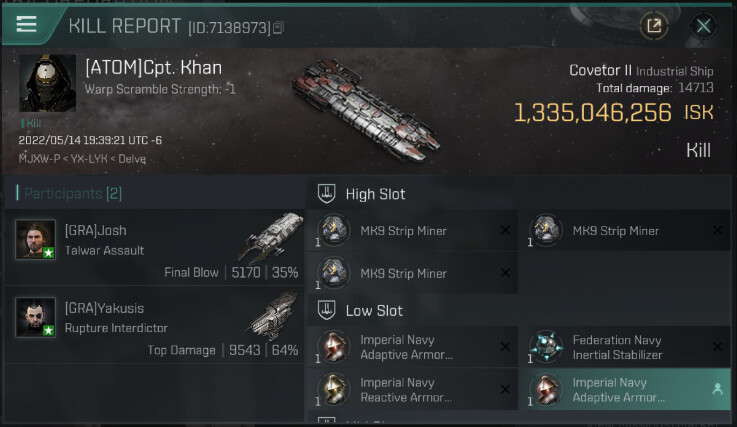Select the Federation Navy Inertial Stabilizer module
This screenshot has height=427, width=737.
(618, 347)
